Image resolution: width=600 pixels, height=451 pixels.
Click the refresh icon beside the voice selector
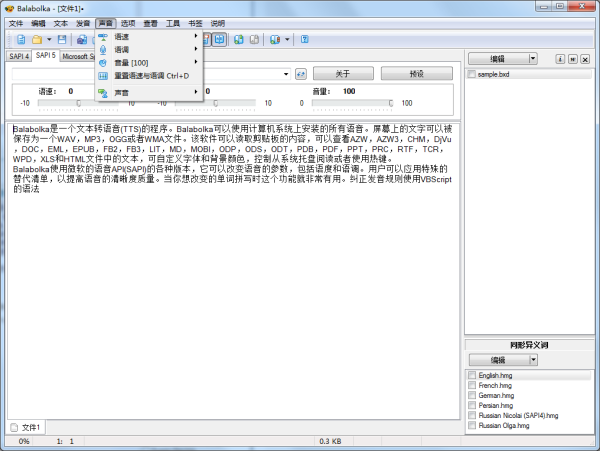300,74
